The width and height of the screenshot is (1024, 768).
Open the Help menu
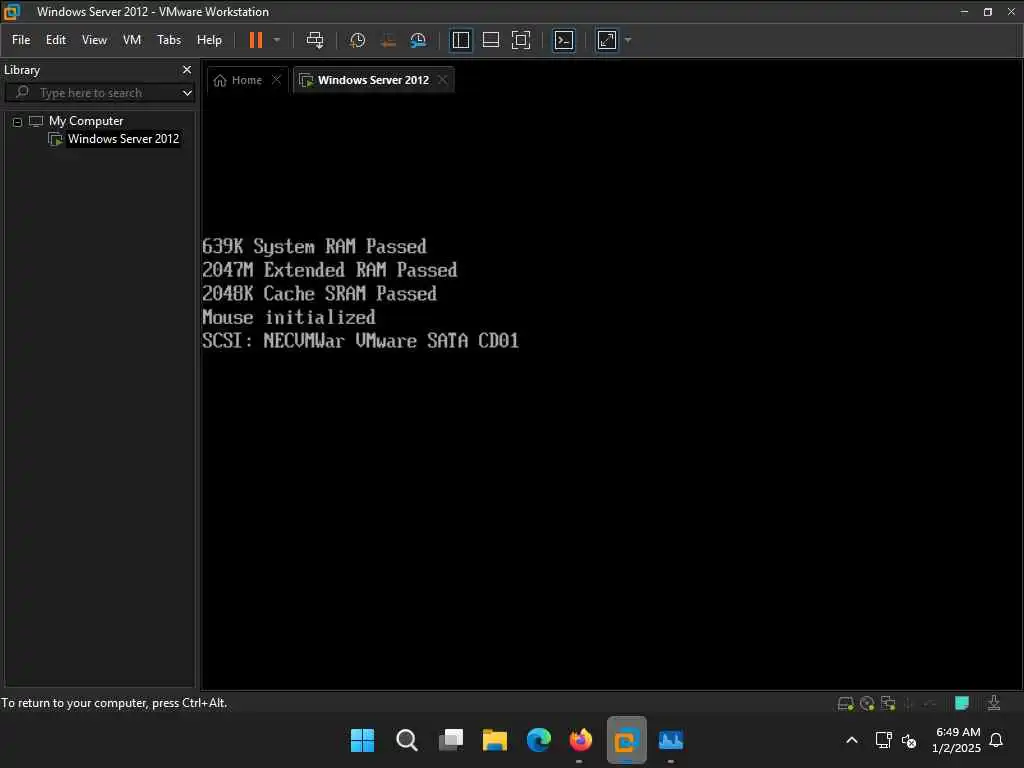pos(209,40)
